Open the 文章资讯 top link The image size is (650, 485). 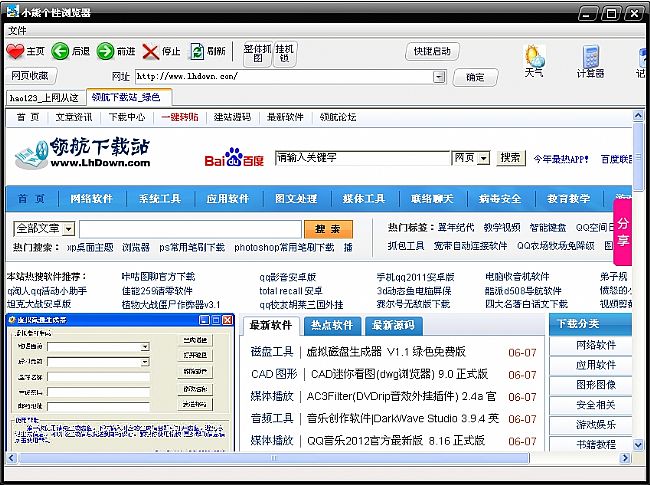(74, 117)
